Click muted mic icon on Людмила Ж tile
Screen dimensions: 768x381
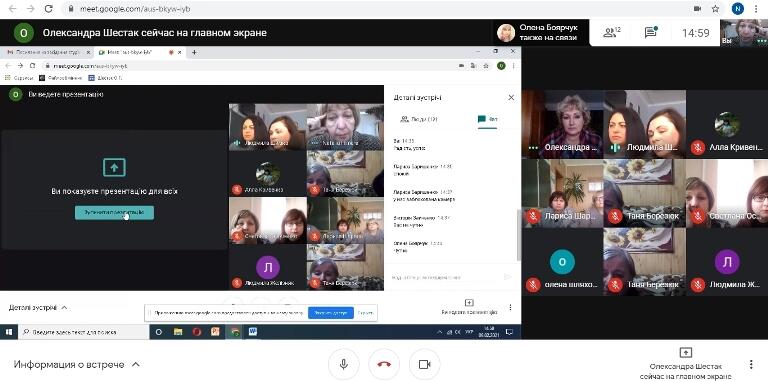coord(698,284)
